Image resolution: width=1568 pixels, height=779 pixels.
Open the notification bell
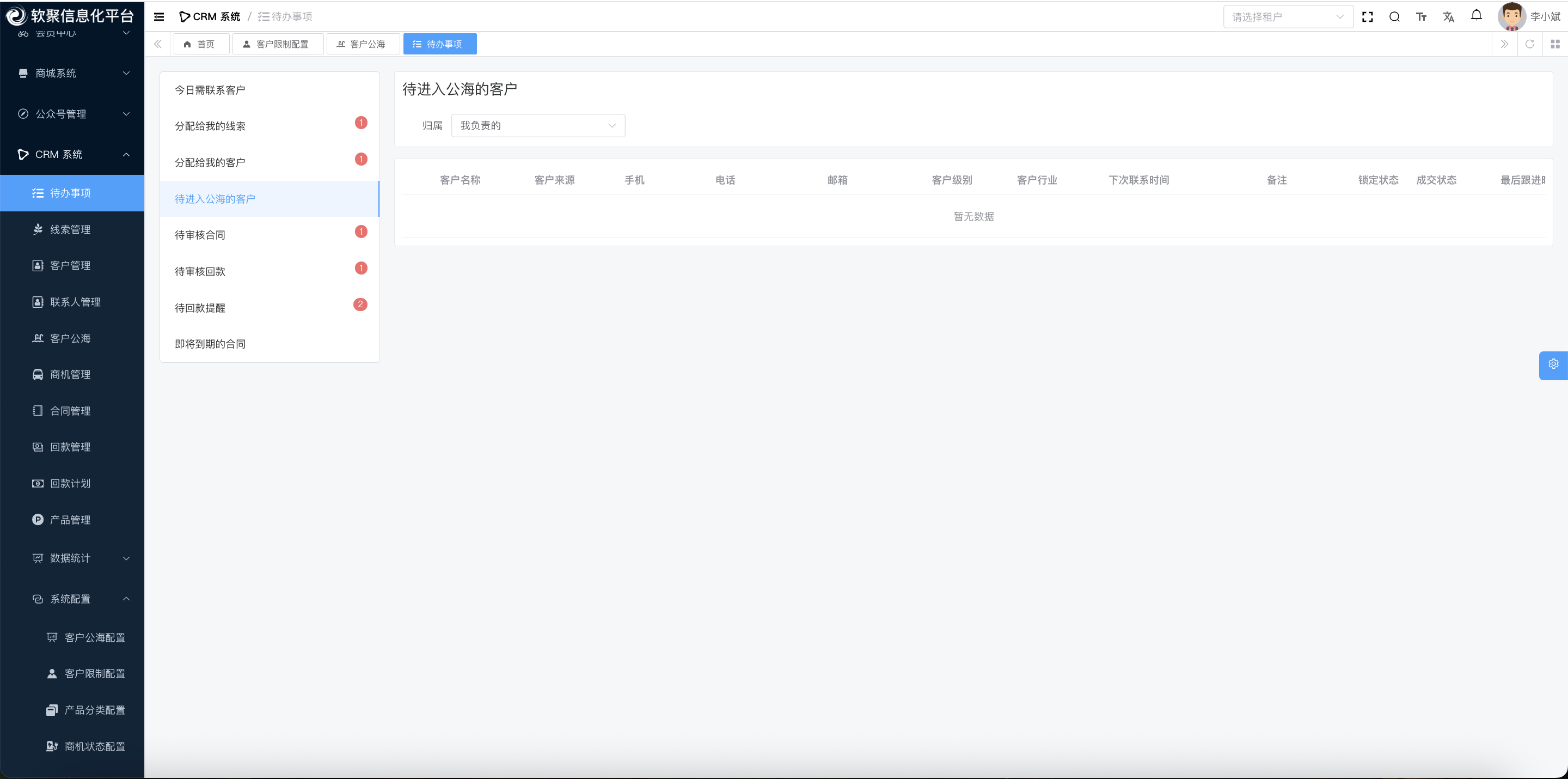click(1476, 16)
